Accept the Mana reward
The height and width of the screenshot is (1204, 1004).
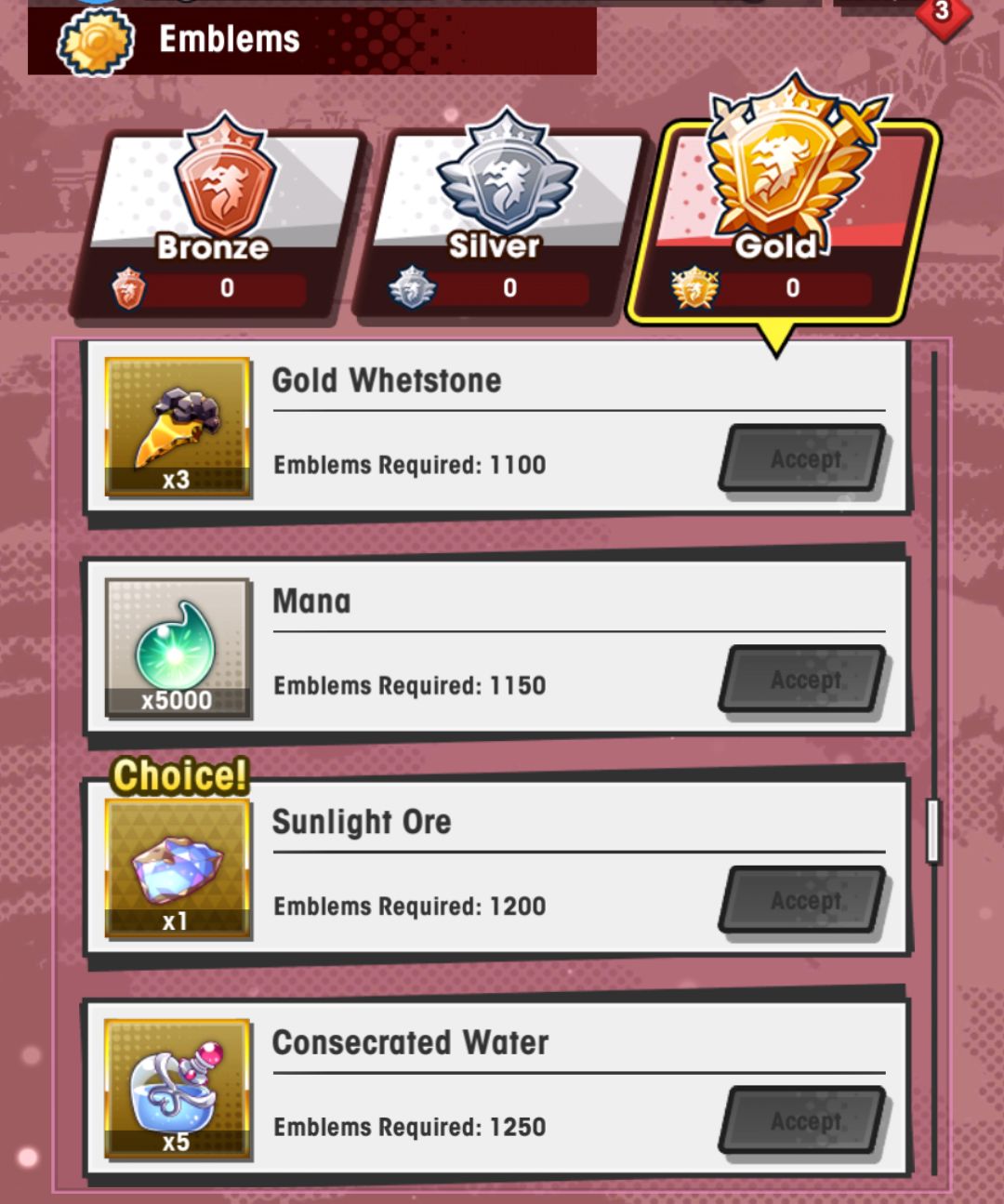tap(805, 680)
